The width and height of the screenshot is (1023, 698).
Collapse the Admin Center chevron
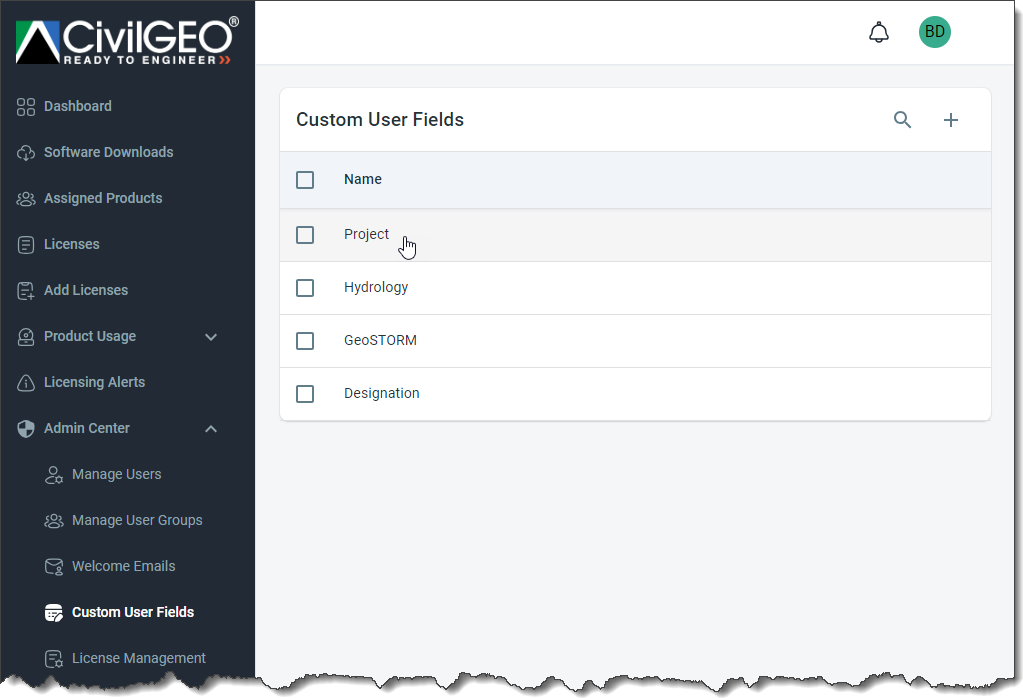tap(211, 429)
